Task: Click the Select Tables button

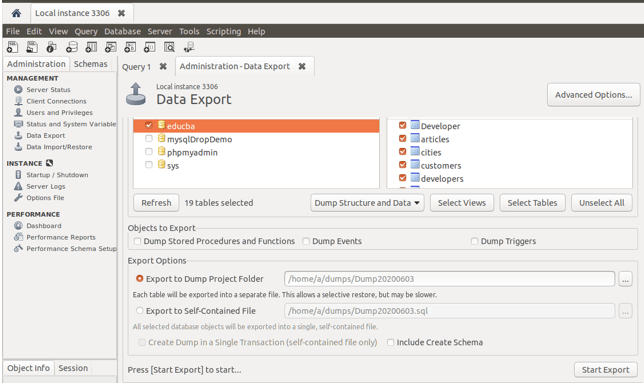Action: pyautogui.click(x=532, y=203)
